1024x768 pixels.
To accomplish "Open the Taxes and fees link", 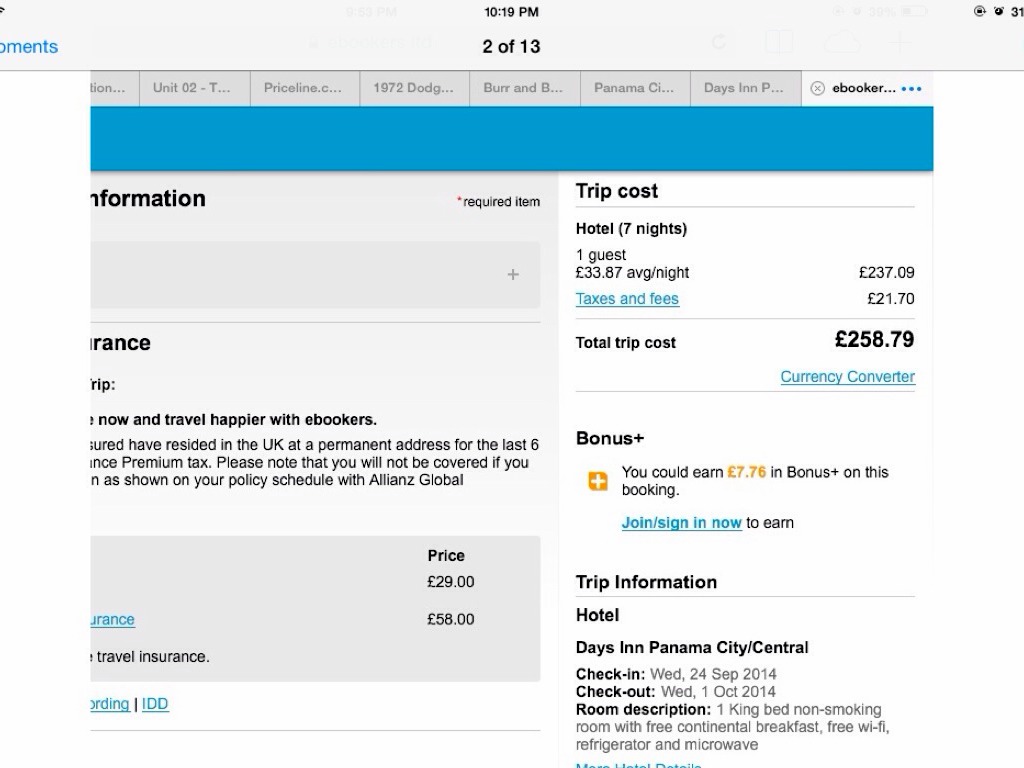I will coord(627,299).
